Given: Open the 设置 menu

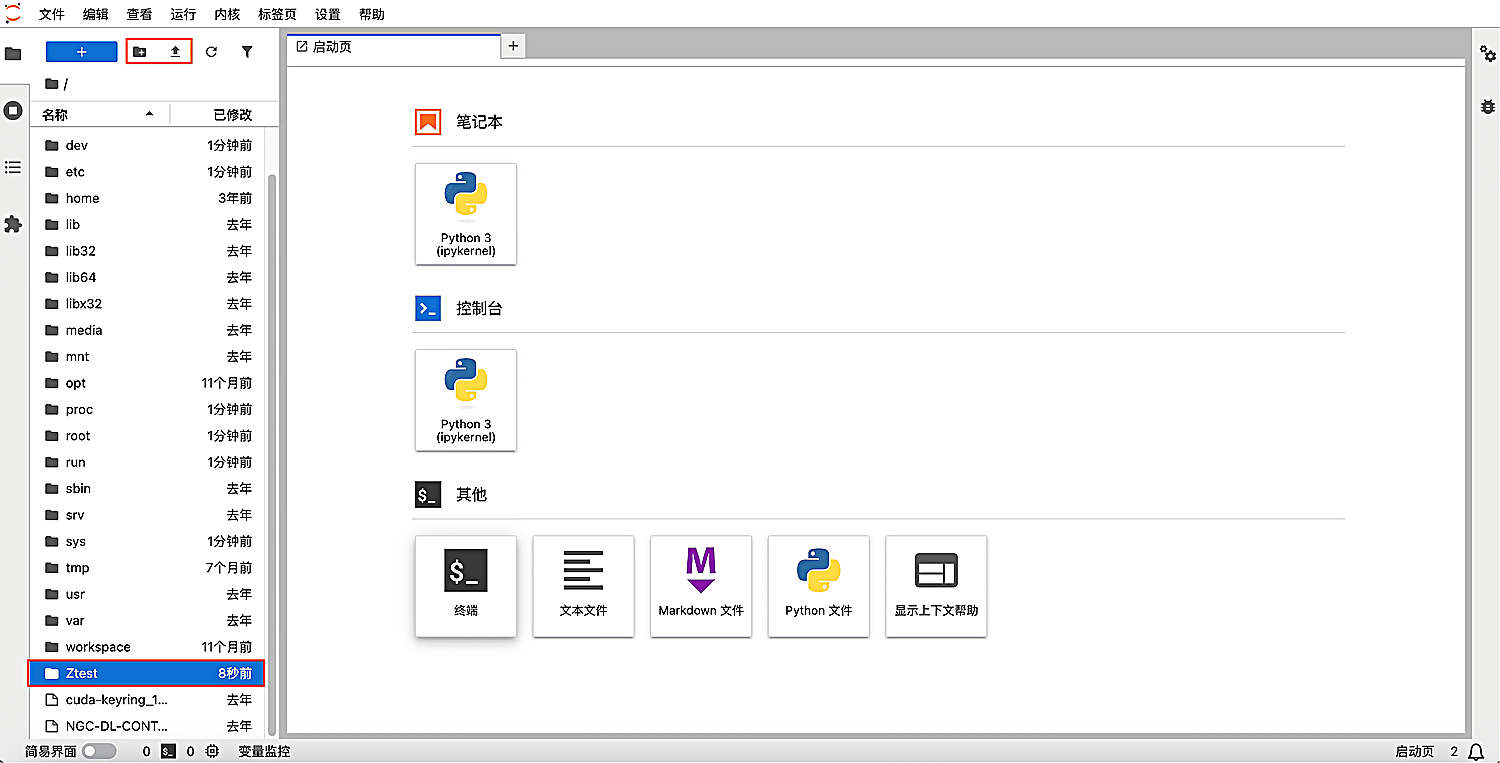Looking at the screenshot, I should 328,15.
